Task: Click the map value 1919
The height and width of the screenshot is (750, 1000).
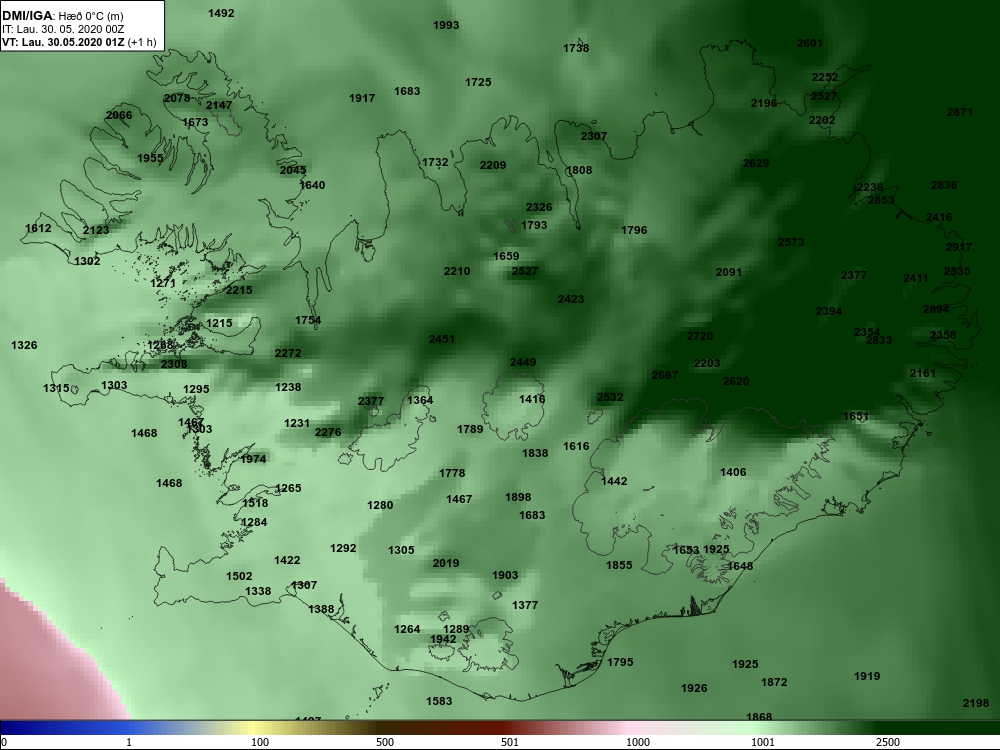Action: [x=867, y=676]
